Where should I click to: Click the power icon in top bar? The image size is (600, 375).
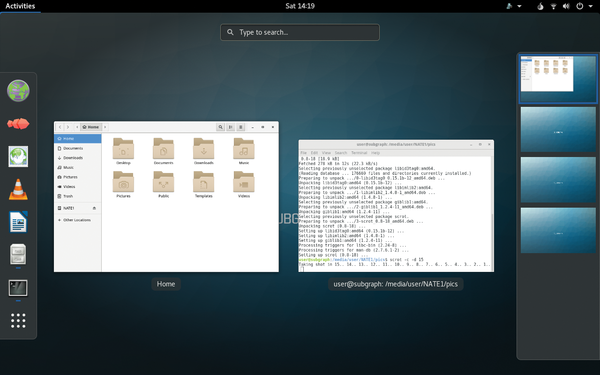(580, 6)
